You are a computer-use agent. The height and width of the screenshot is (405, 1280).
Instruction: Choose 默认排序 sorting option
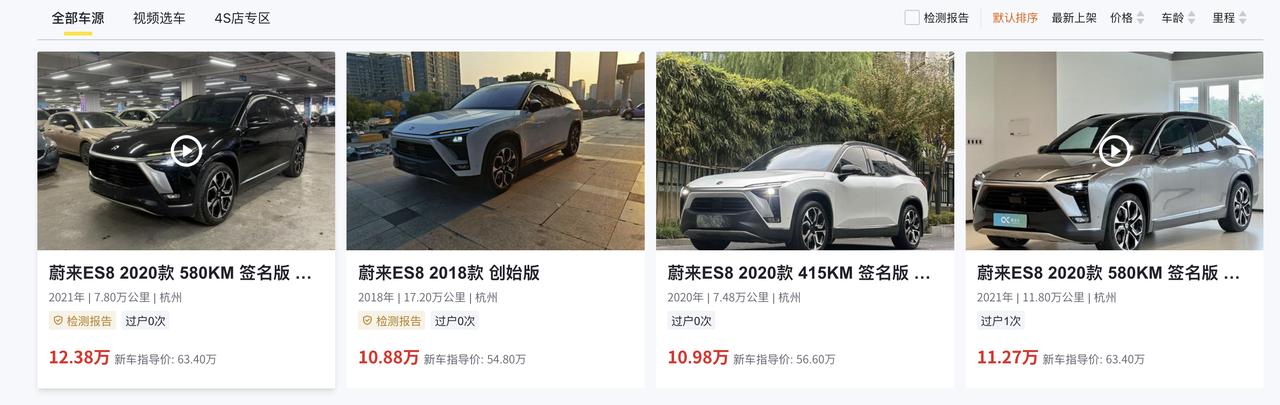[1015, 18]
